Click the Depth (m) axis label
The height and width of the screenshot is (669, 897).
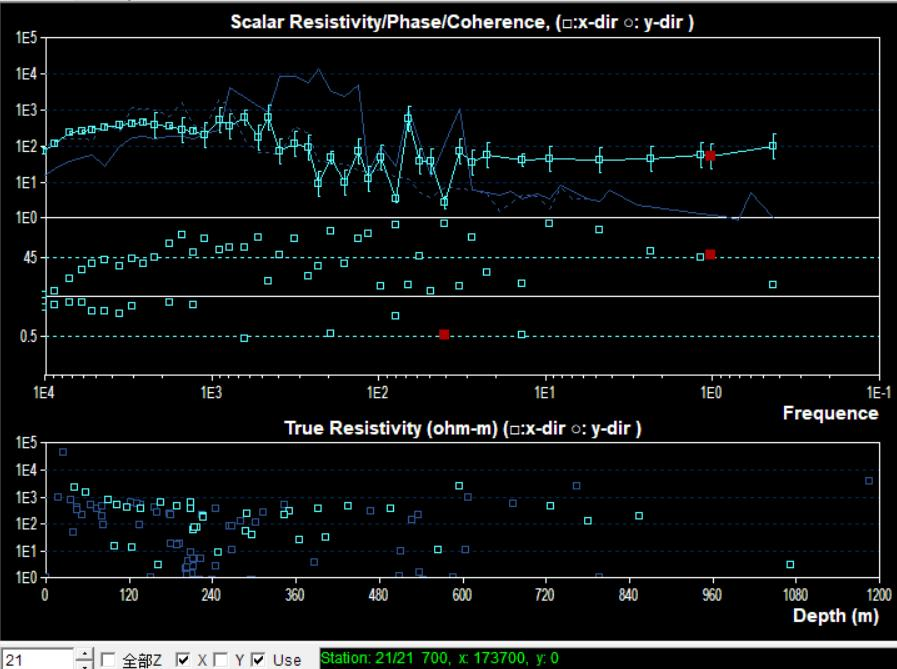tap(835, 616)
